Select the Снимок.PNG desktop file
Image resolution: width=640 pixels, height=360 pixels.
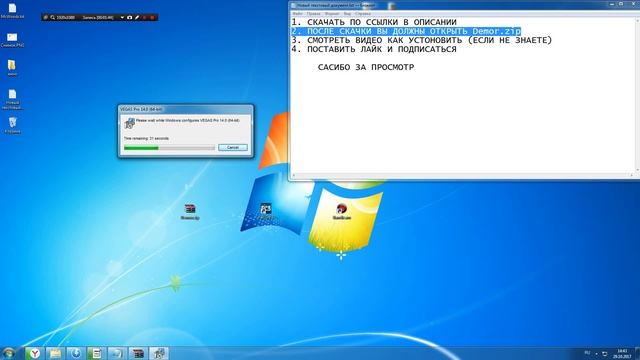click(12, 40)
